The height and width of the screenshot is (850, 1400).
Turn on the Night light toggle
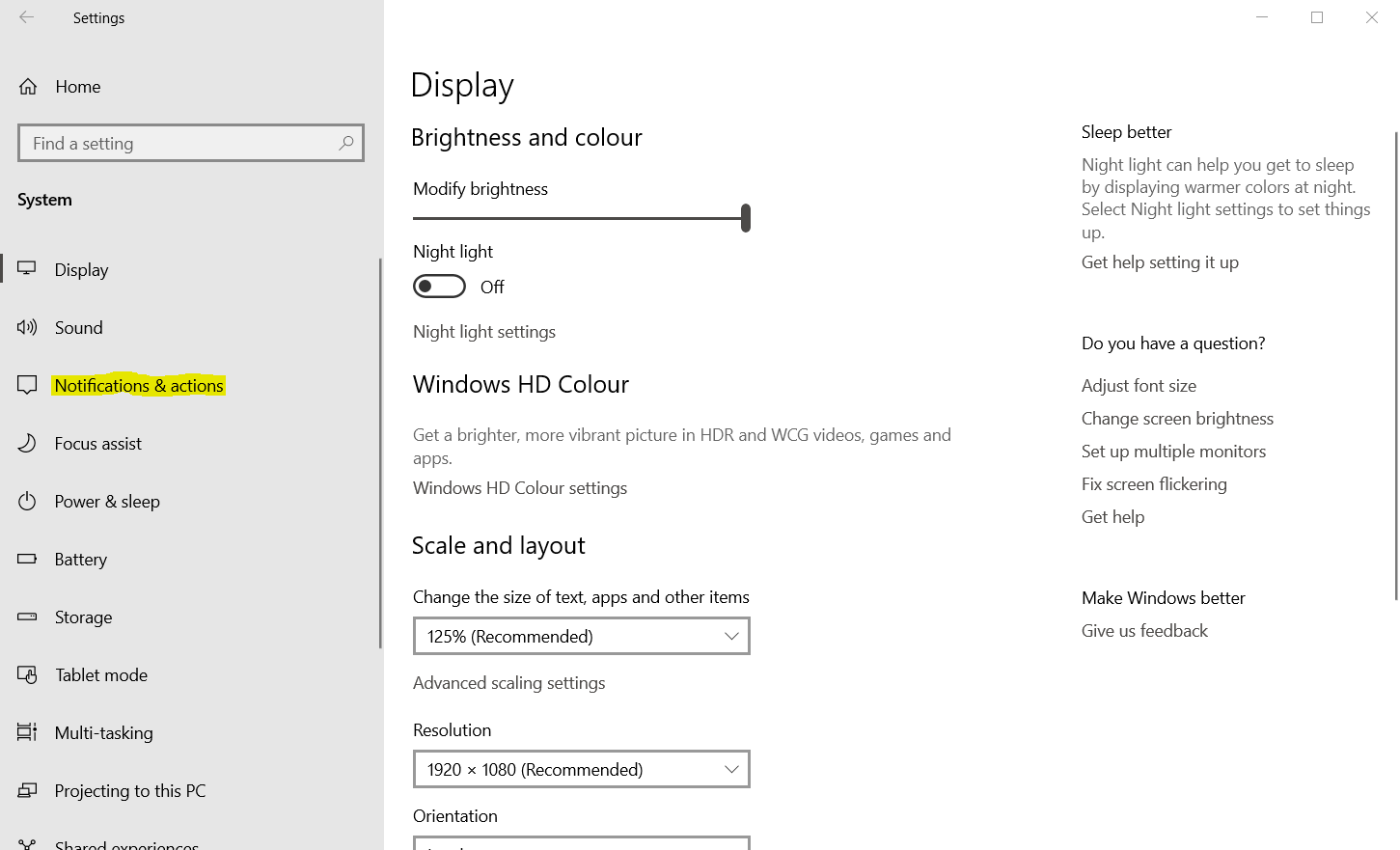(x=439, y=287)
